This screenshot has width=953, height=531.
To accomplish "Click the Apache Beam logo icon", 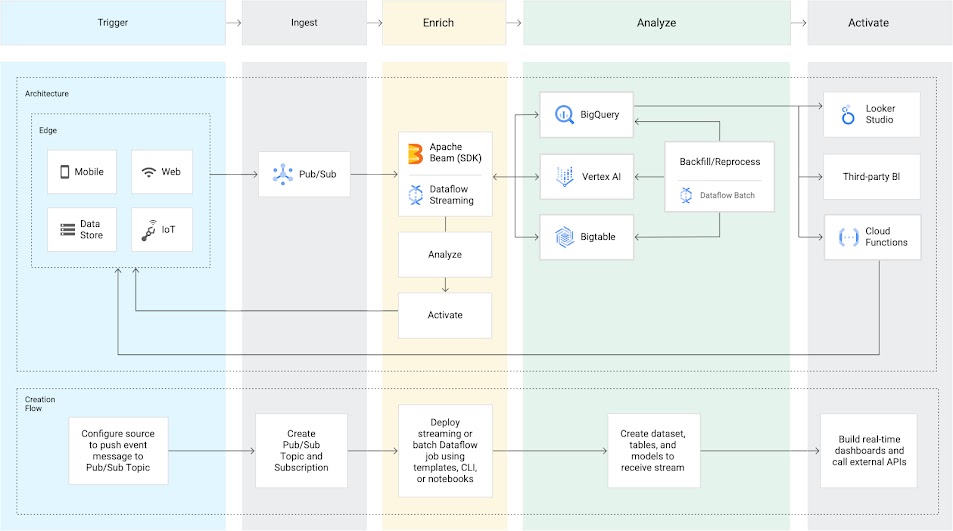I will pos(415,154).
